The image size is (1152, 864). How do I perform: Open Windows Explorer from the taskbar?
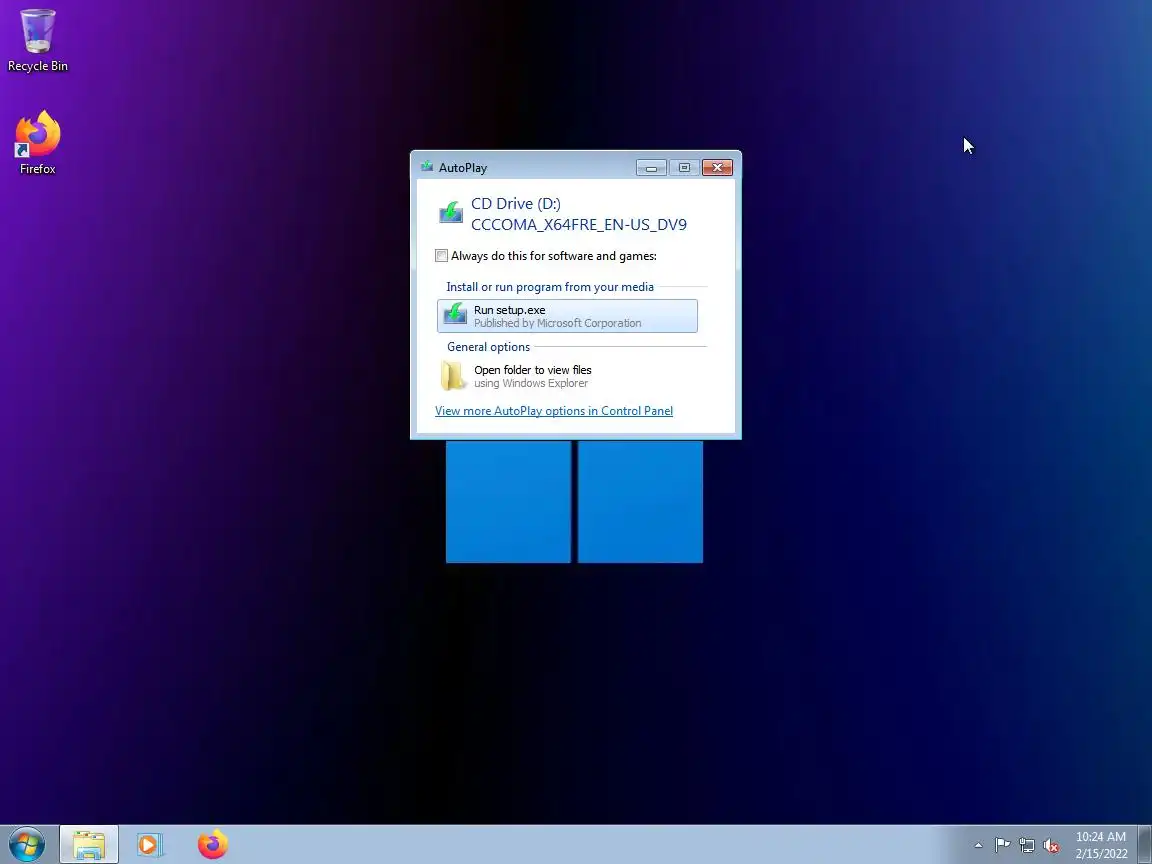click(89, 845)
